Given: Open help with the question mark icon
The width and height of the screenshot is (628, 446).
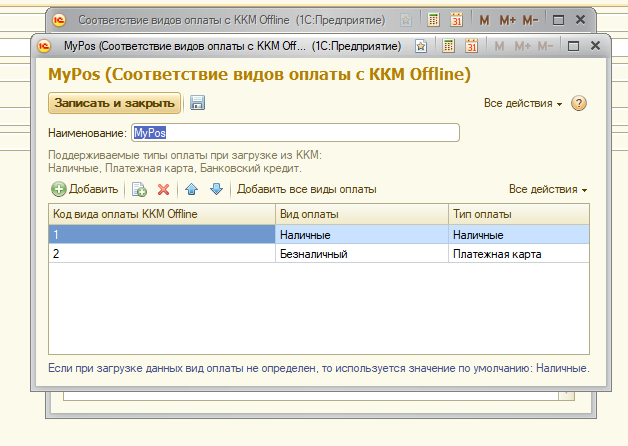Looking at the screenshot, I should [579, 103].
